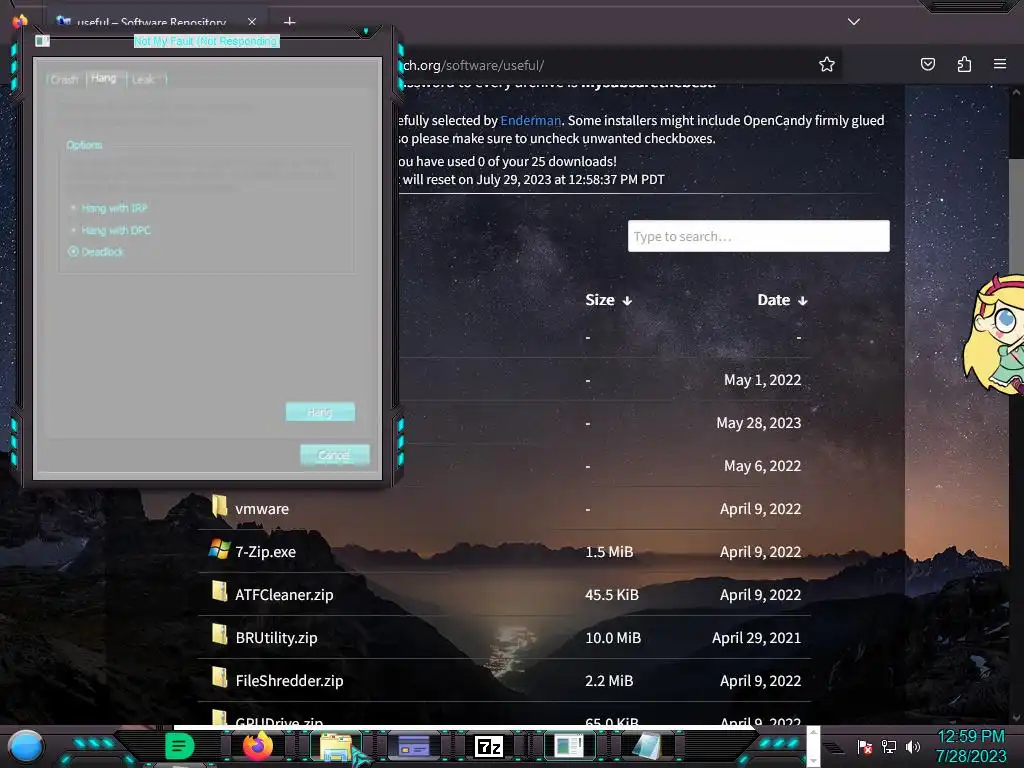
Task: Open BRUtility.zip link
Action: [x=276, y=638]
